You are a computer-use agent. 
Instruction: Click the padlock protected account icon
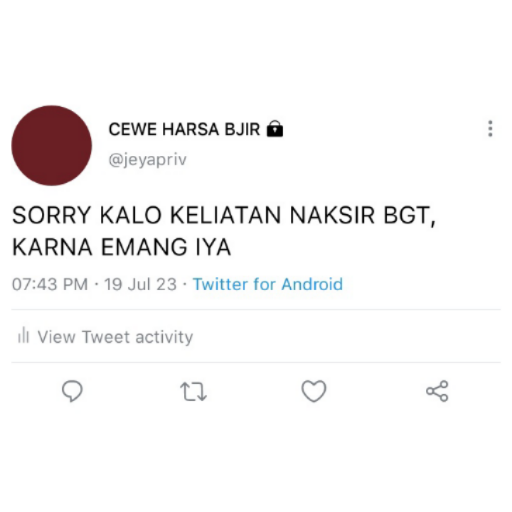pyautogui.click(x=275, y=129)
